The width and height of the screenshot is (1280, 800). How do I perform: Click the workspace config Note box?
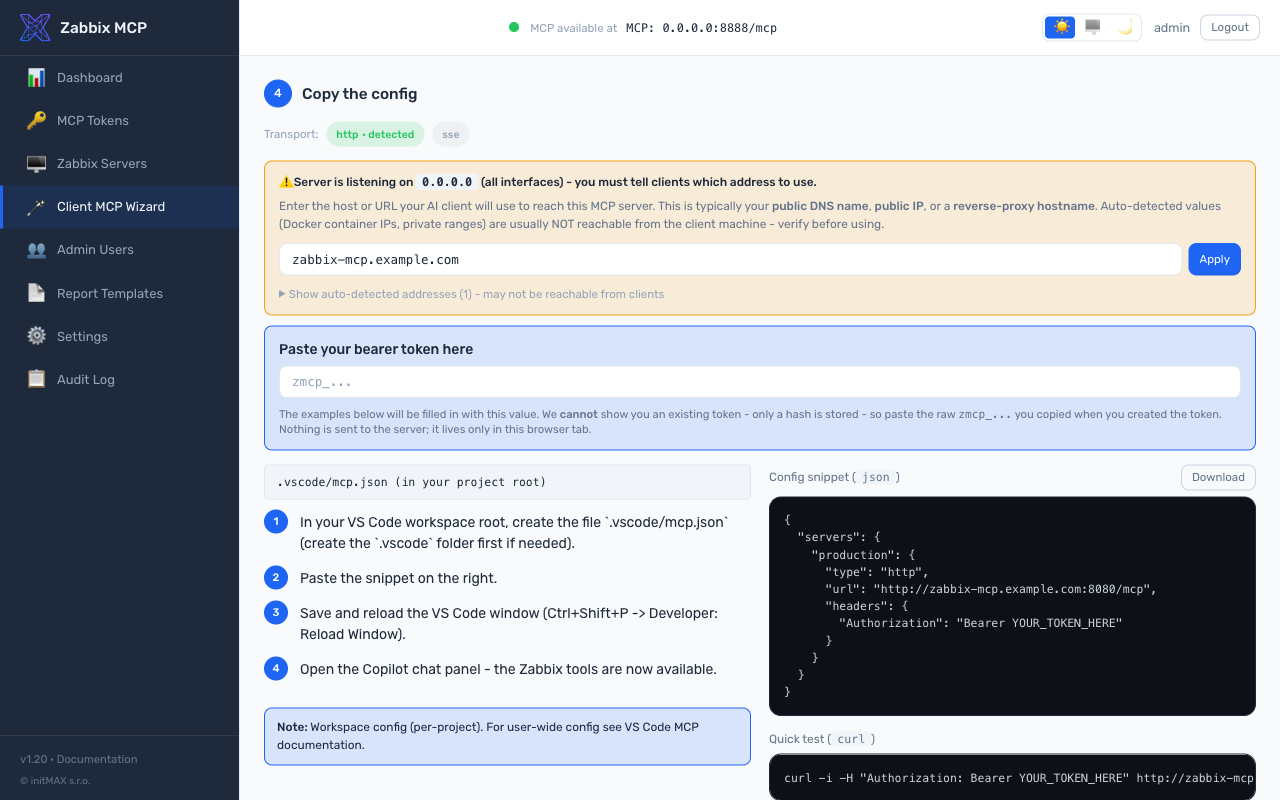tap(507, 736)
